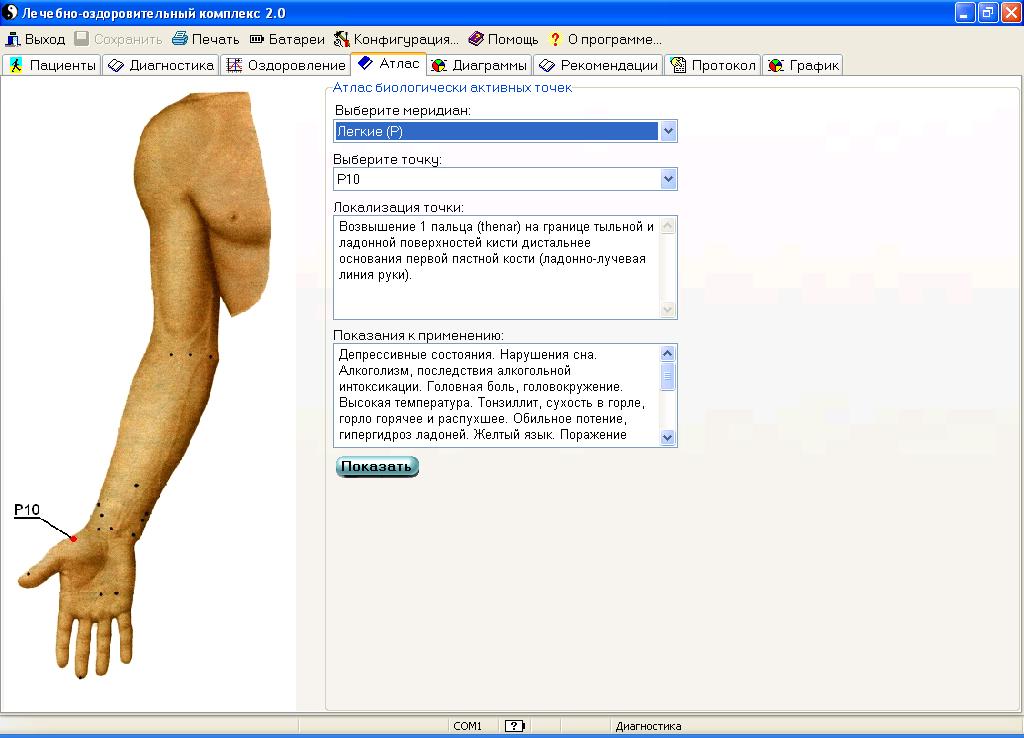This screenshot has width=1024, height=738.
Task: Click the red P10 point on hand
Action: pos(73,539)
